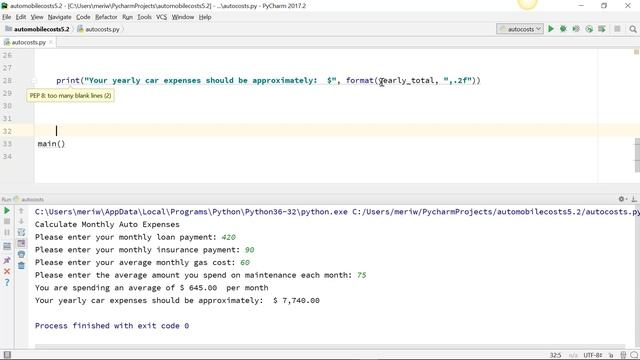Image resolution: width=640 pixels, height=360 pixels.
Task: Toggle read-only lock icon in status bar
Action: 611,355
